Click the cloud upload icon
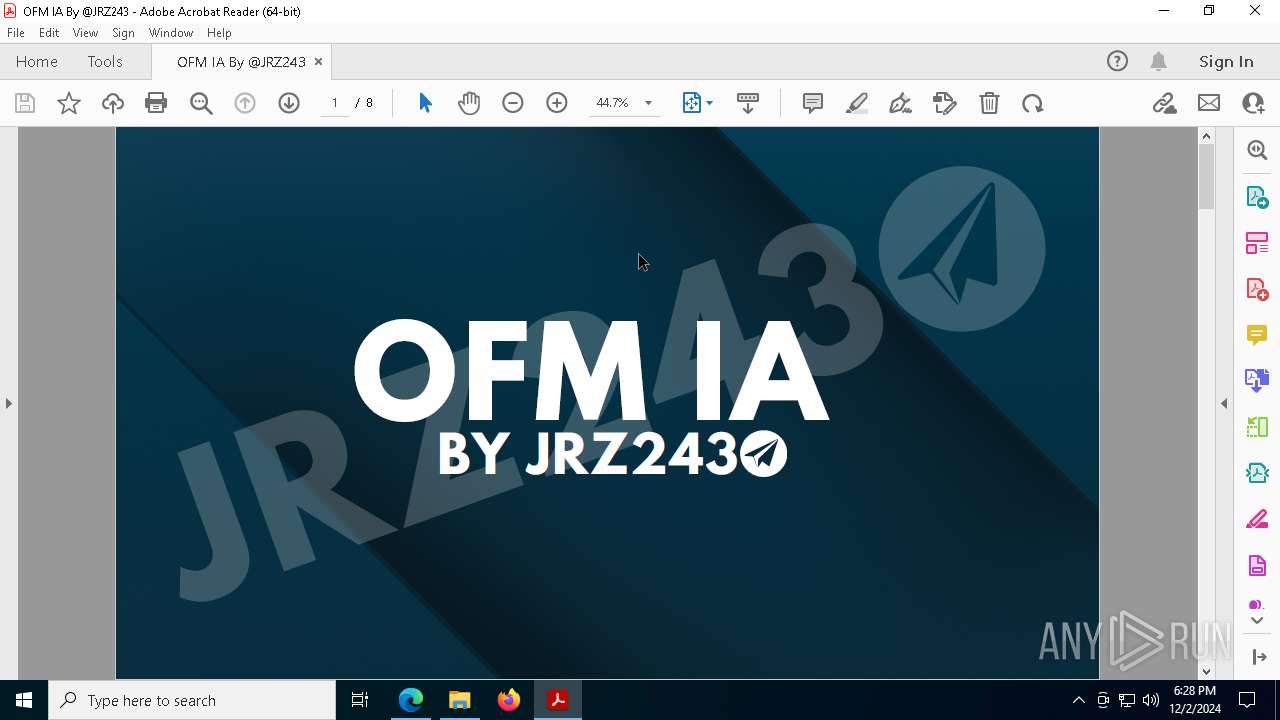Screen dimensions: 1280x720 tap(113, 103)
